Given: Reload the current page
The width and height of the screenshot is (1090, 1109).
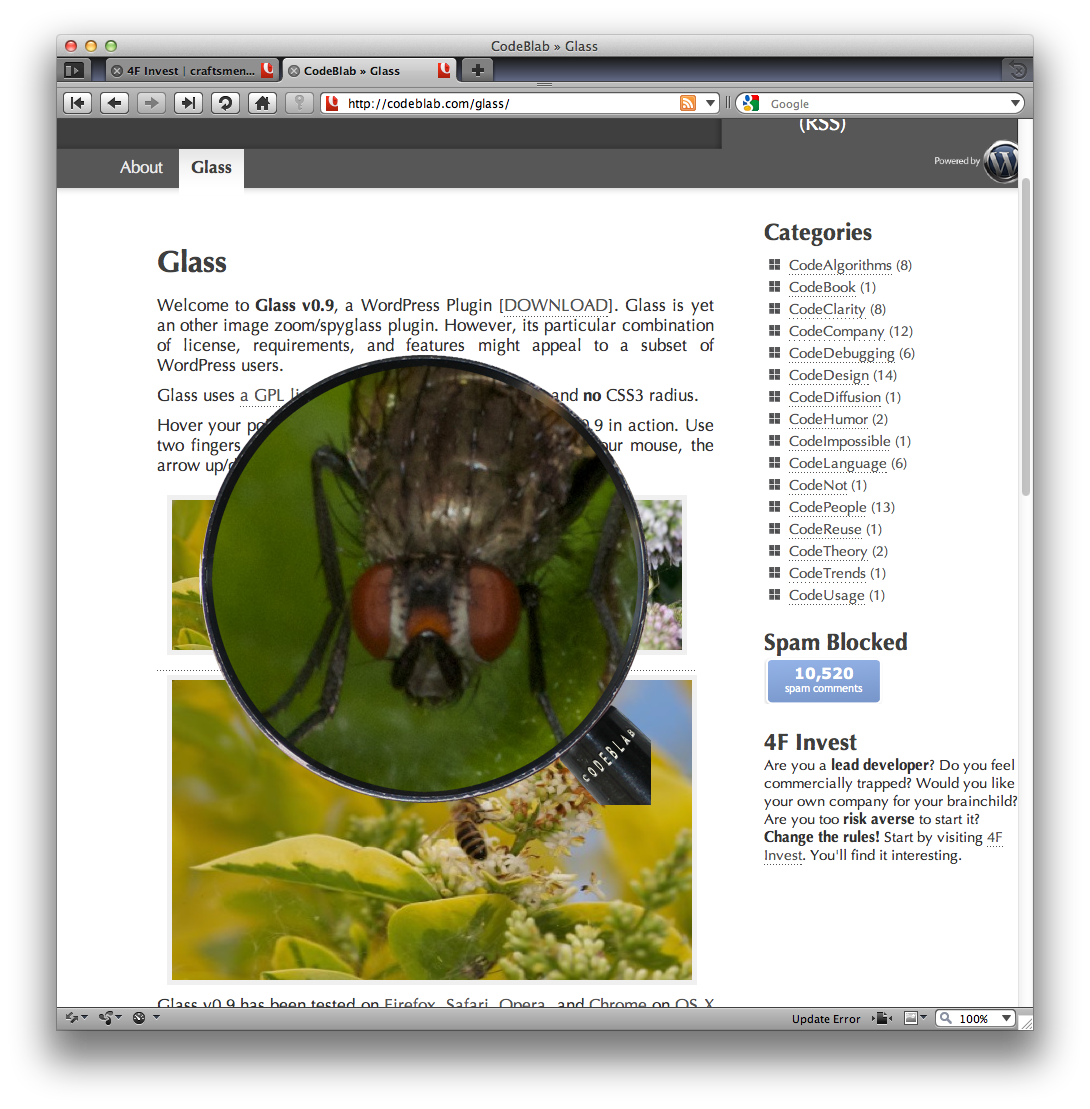Looking at the screenshot, I should [x=225, y=103].
